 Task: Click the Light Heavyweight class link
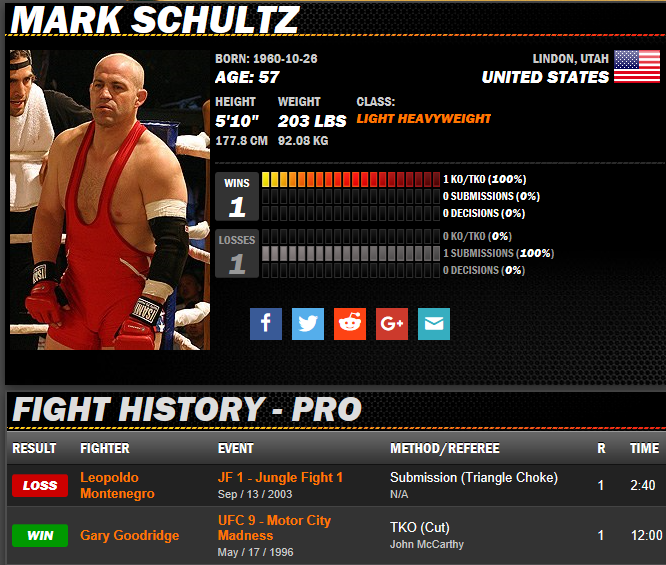click(x=423, y=119)
